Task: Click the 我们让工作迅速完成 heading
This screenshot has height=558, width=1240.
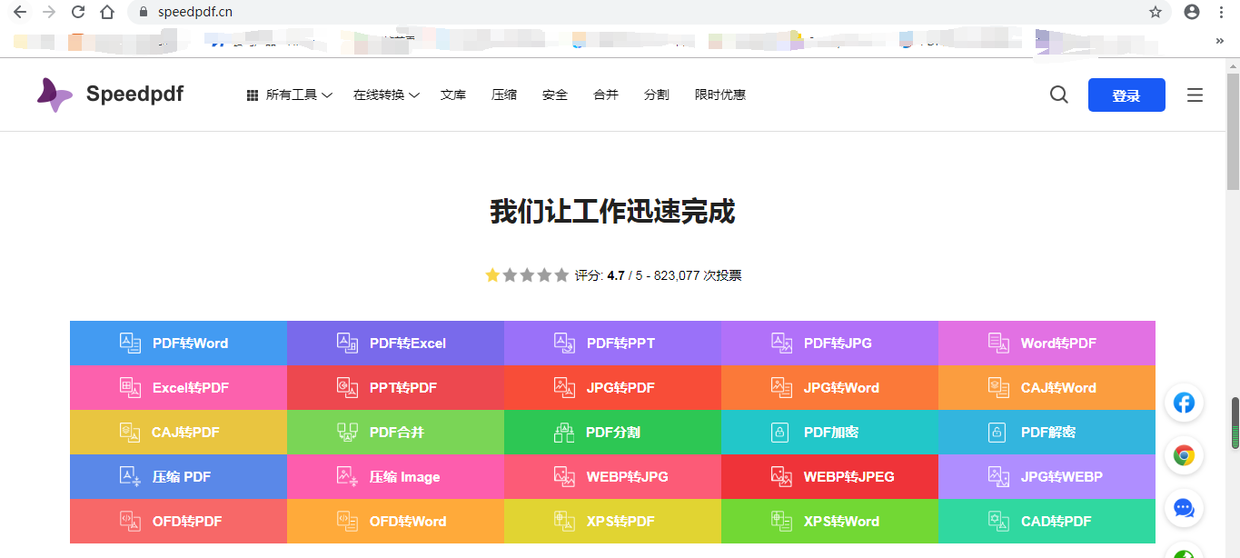Action: (612, 212)
